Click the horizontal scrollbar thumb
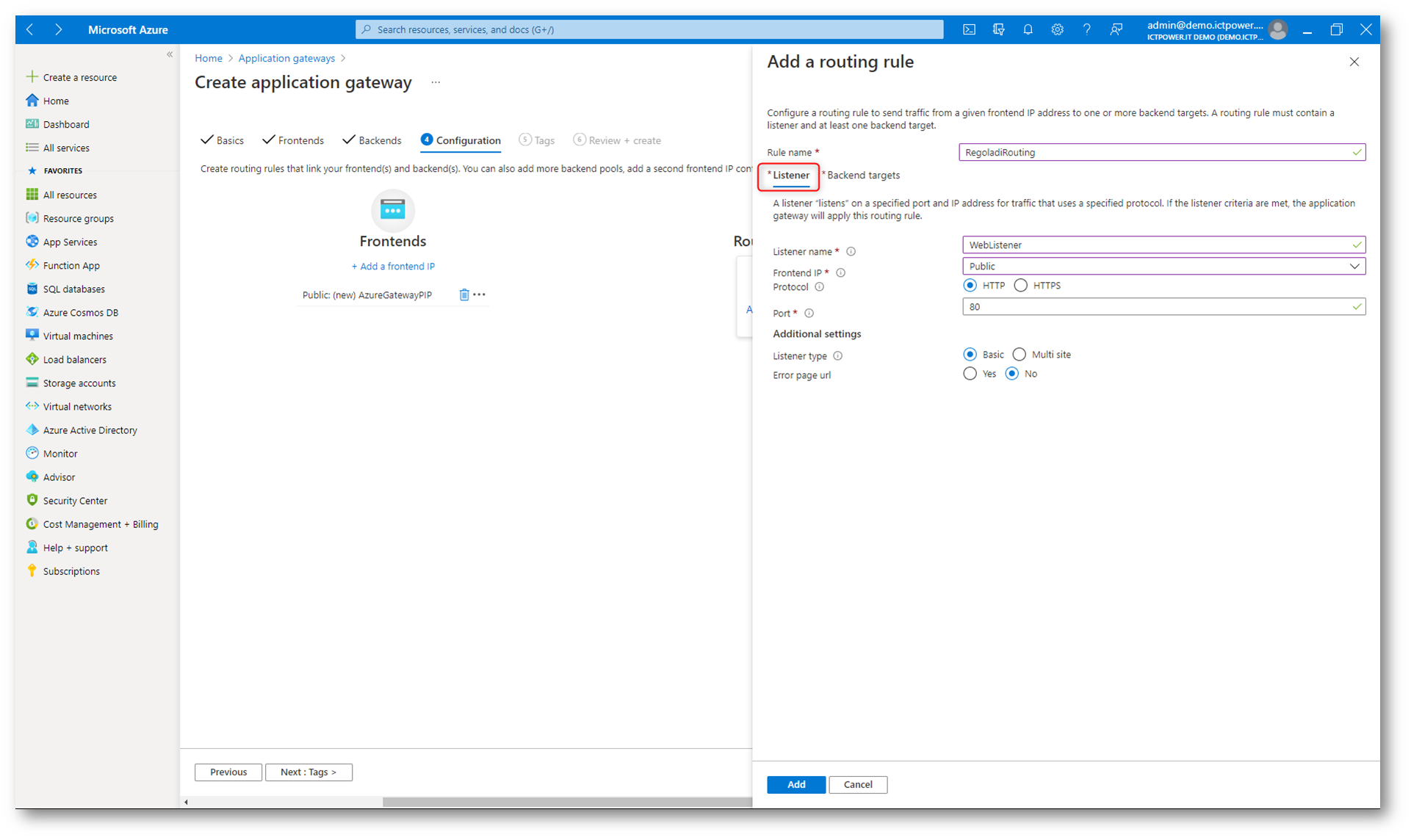This screenshot has width=1411, height=840. pyautogui.click(x=567, y=802)
